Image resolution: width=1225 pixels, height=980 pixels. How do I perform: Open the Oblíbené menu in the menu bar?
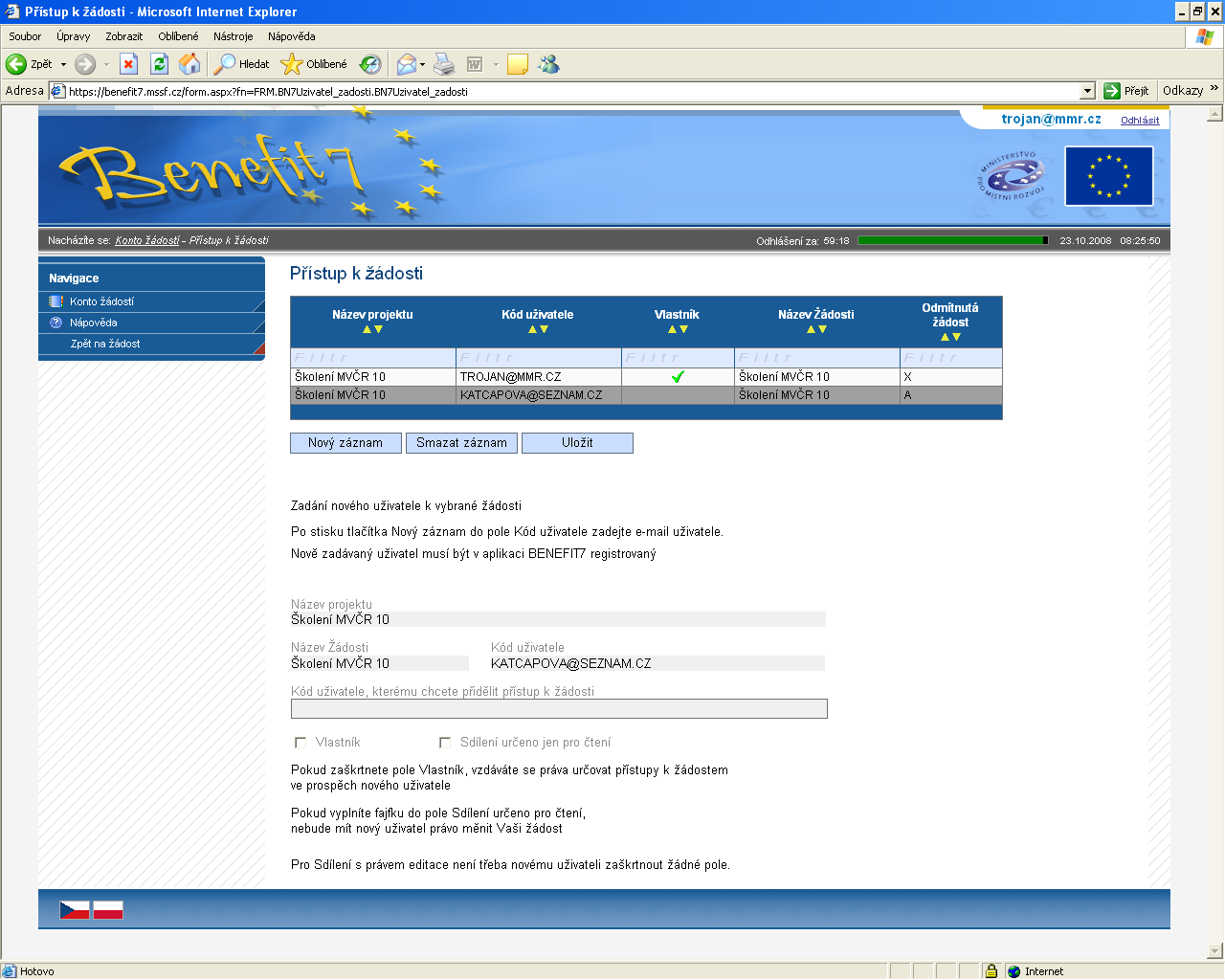[x=179, y=36]
